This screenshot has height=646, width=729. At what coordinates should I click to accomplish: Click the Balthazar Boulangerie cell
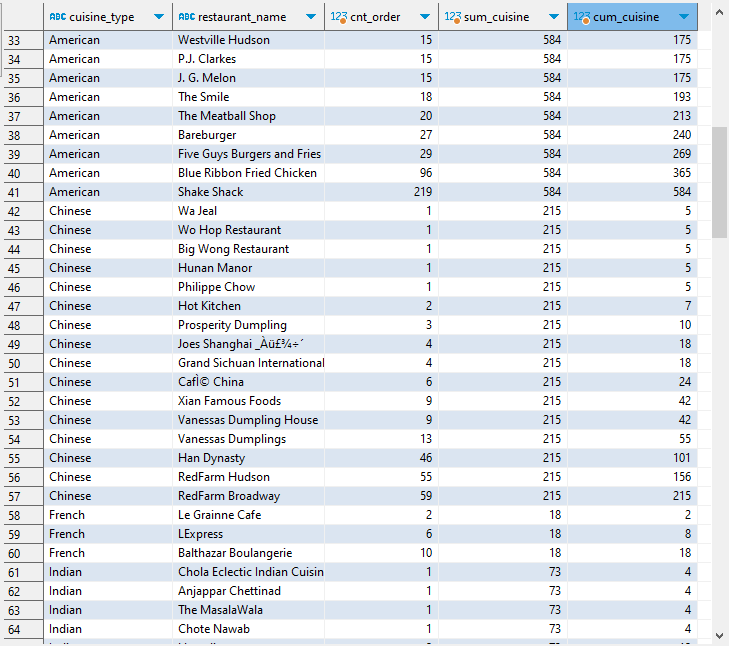click(248, 553)
